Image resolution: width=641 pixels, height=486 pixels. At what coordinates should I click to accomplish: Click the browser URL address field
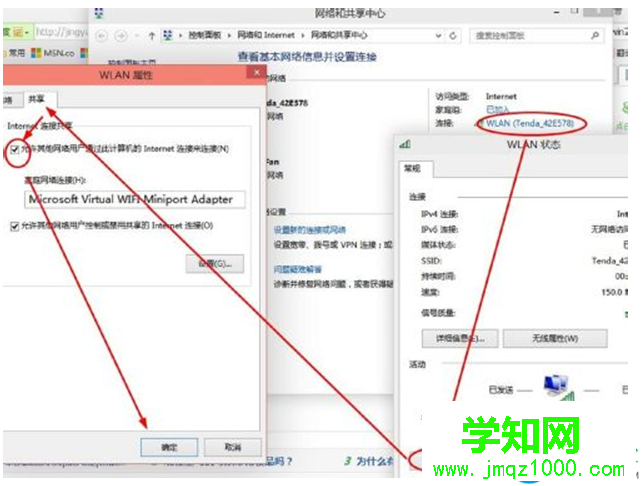click(61, 31)
